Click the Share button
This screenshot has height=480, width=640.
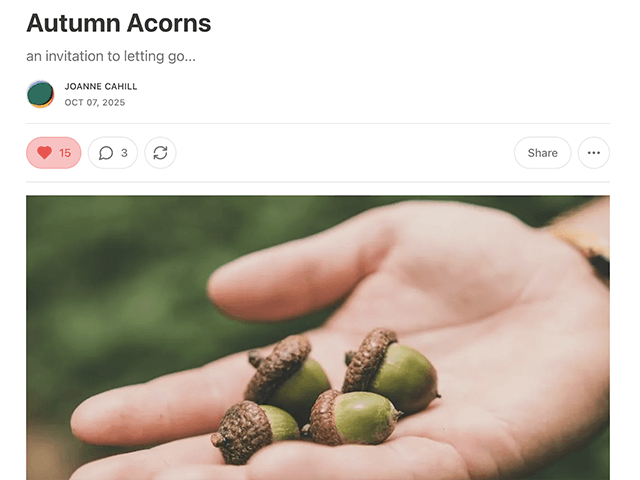[x=542, y=153]
